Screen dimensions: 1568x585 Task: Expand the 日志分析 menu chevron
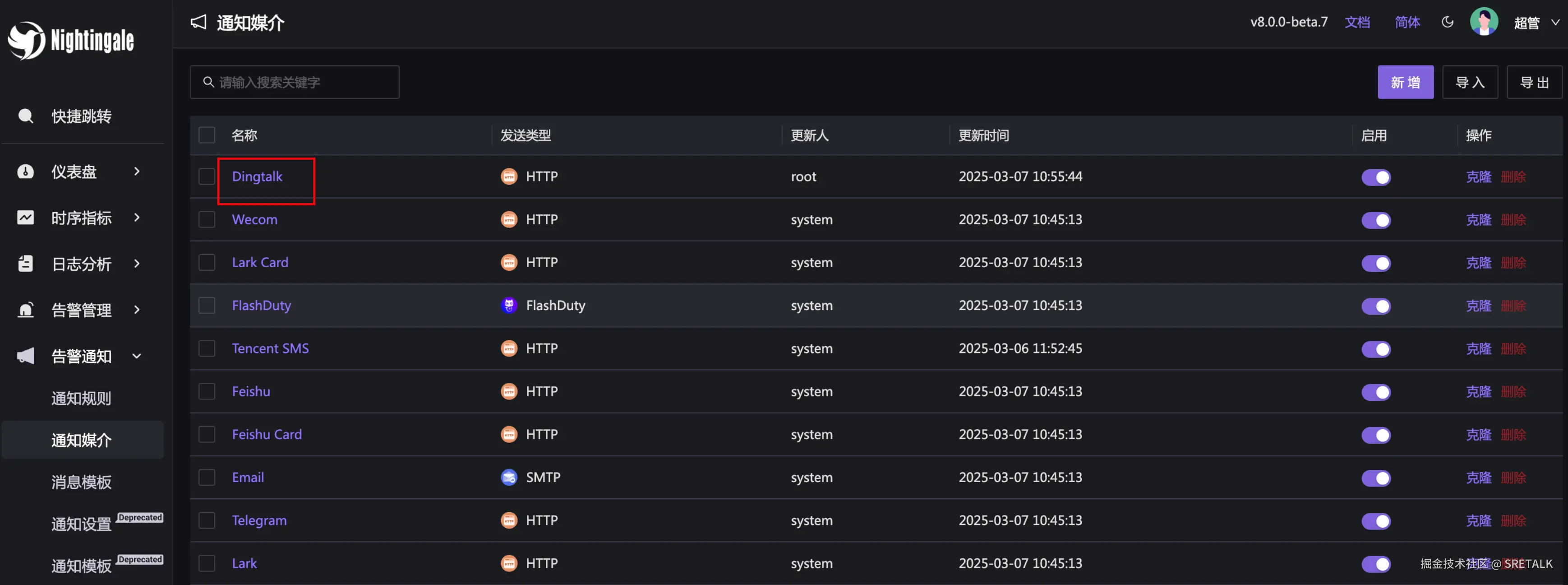coord(137,263)
